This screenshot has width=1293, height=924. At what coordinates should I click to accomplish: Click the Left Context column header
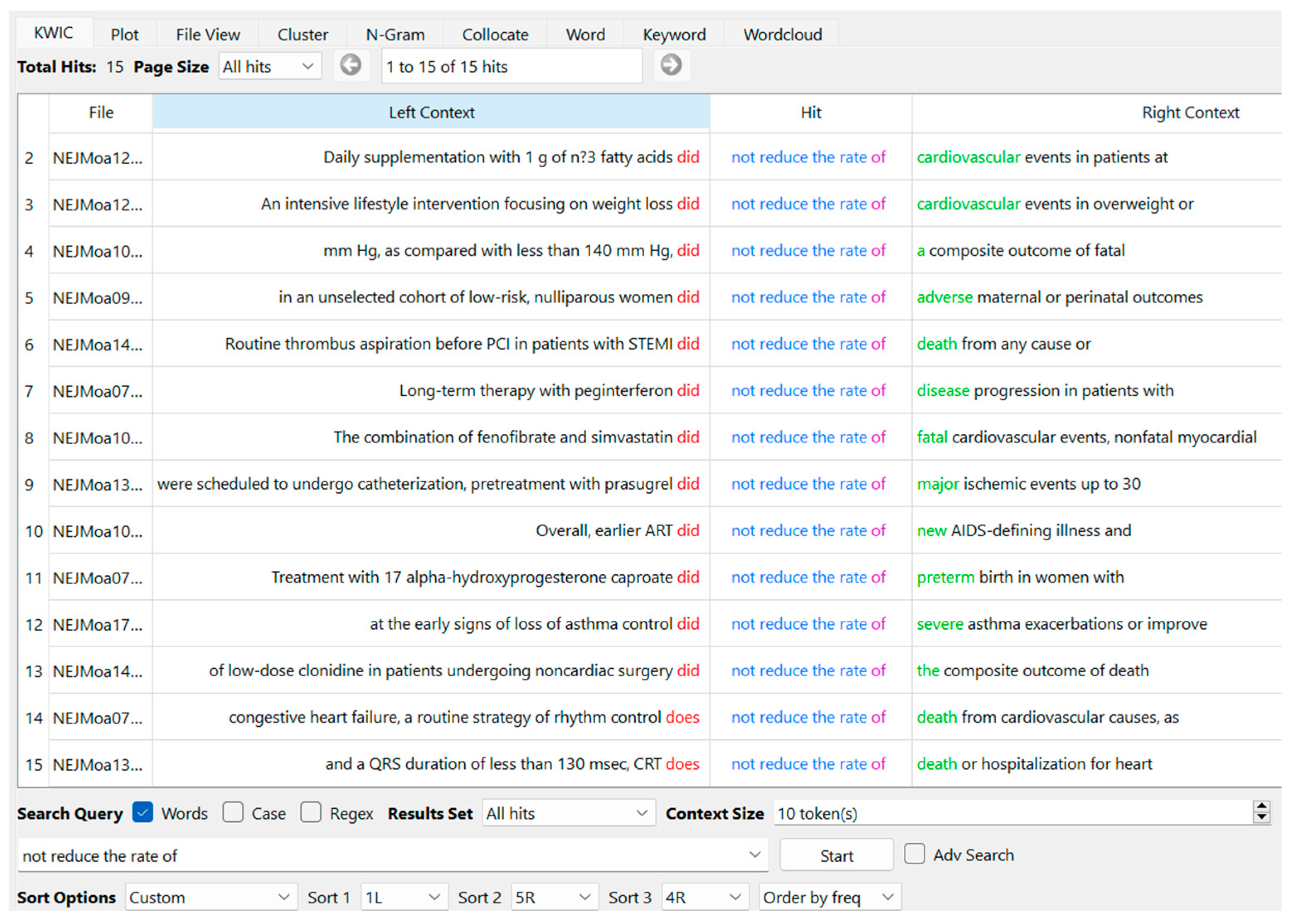431,113
